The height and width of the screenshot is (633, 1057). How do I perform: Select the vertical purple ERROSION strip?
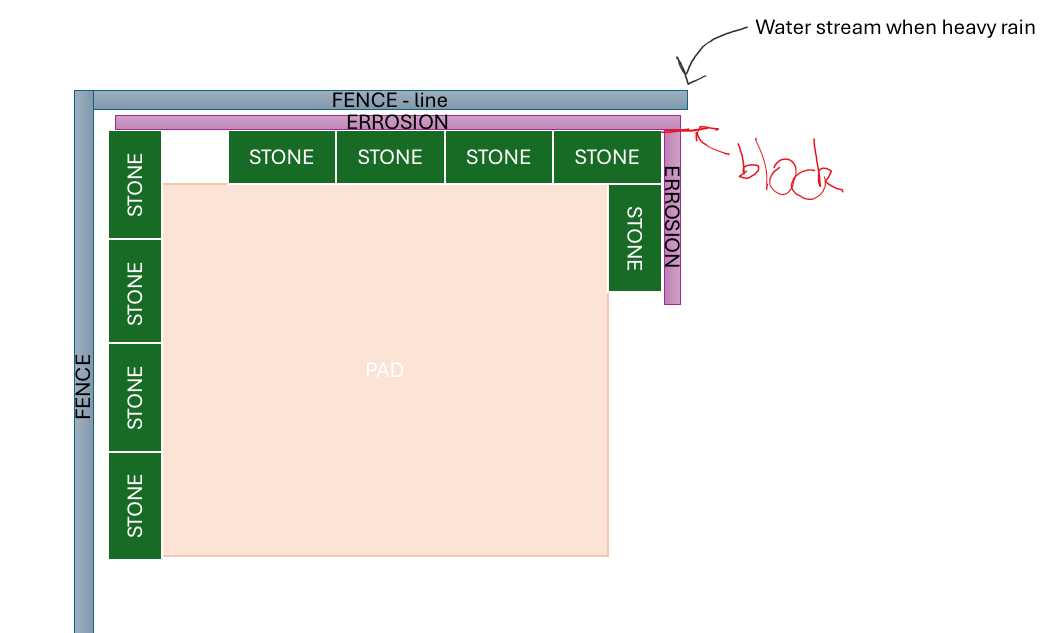(x=672, y=217)
